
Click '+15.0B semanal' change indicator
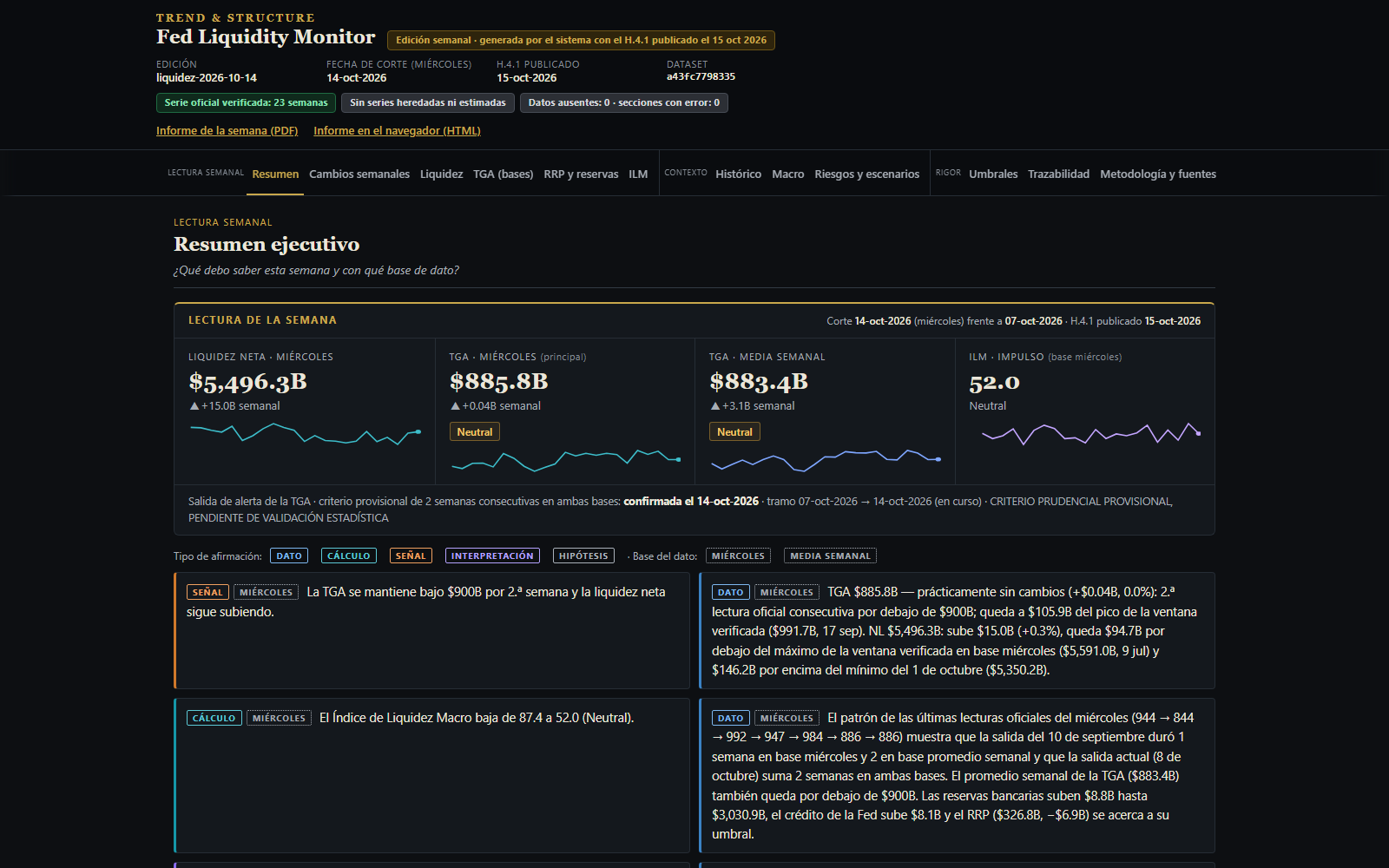234,406
